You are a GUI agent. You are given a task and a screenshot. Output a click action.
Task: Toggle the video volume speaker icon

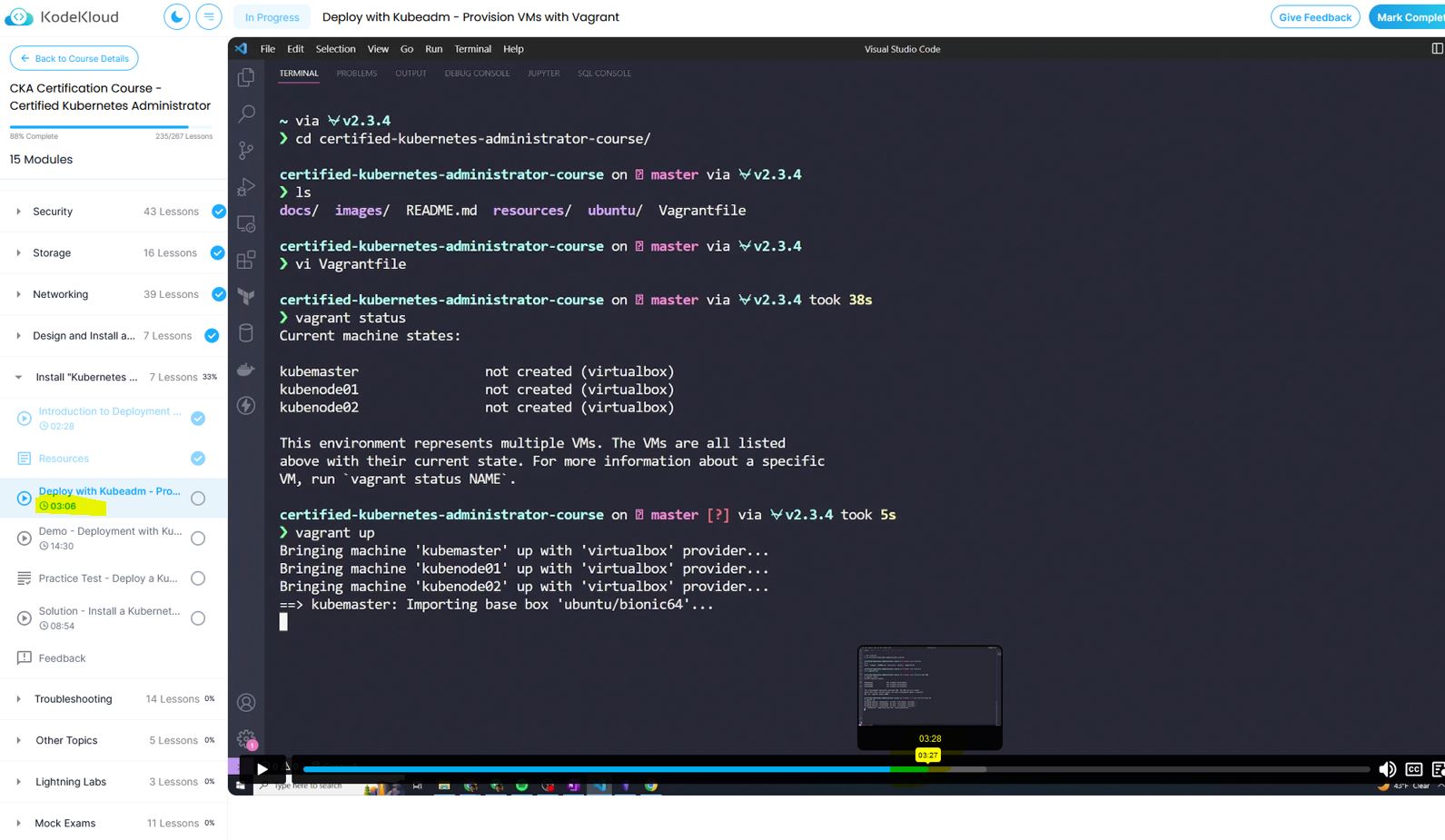coord(1388,769)
